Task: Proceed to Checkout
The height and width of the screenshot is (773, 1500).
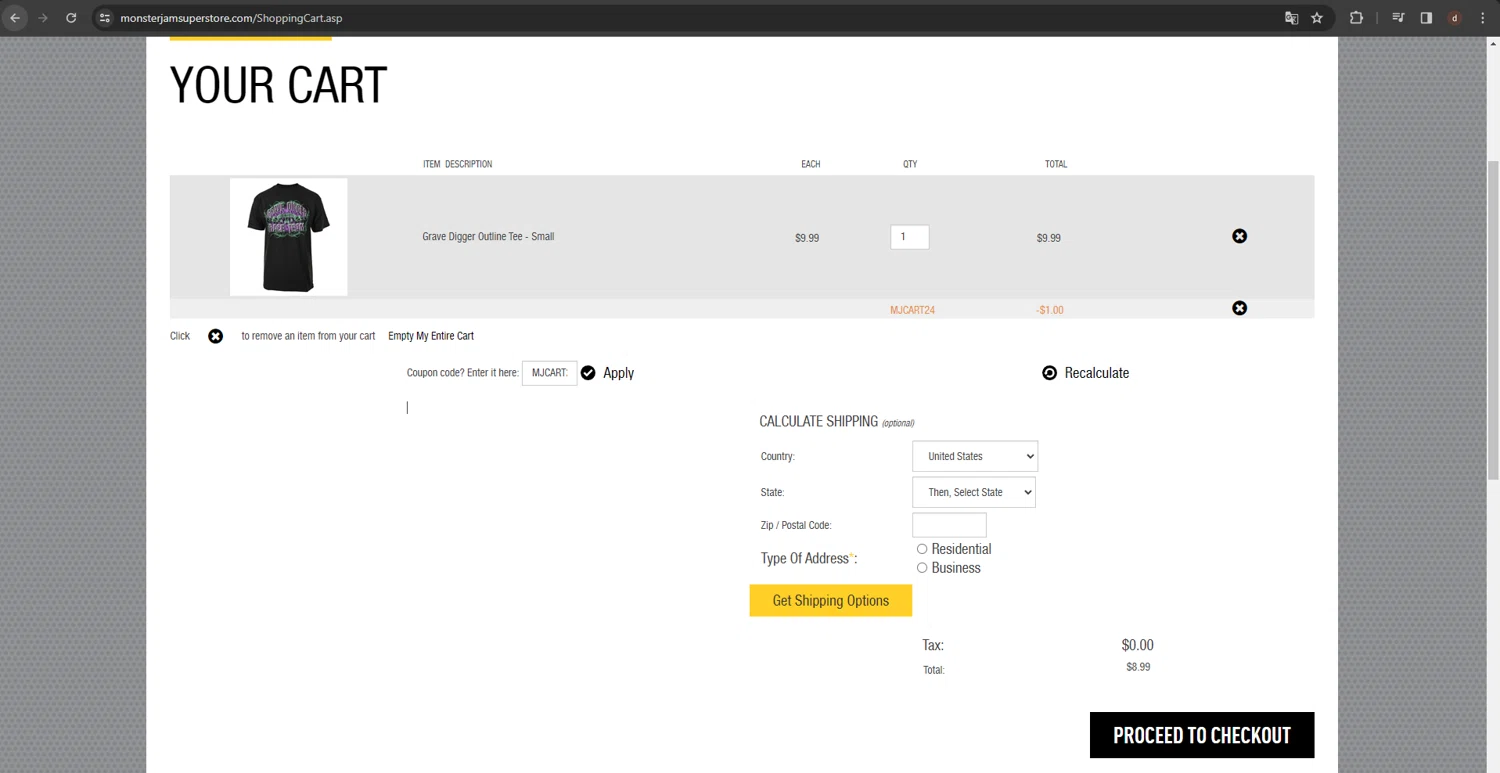Action: tap(1202, 735)
